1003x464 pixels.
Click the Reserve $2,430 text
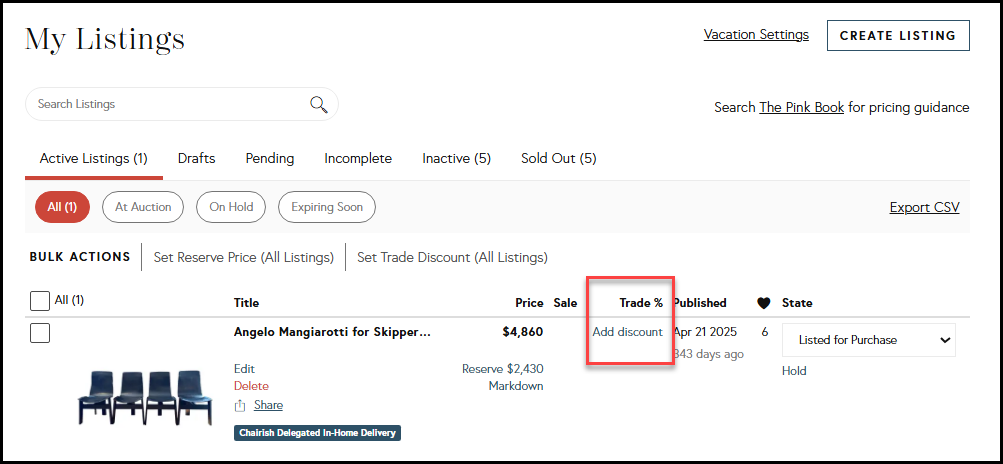point(503,369)
